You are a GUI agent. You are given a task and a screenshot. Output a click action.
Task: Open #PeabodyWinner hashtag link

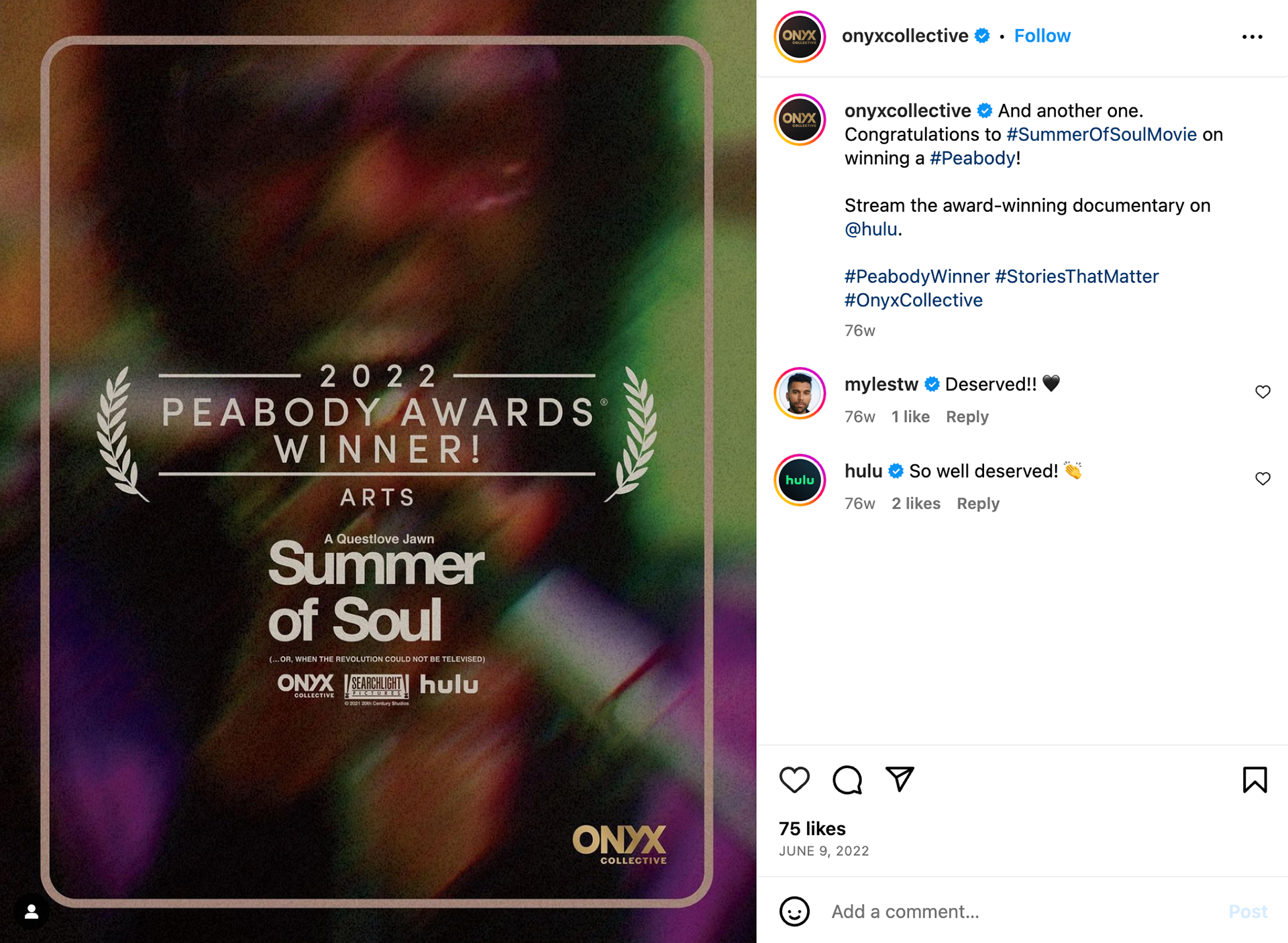[916, 276]
